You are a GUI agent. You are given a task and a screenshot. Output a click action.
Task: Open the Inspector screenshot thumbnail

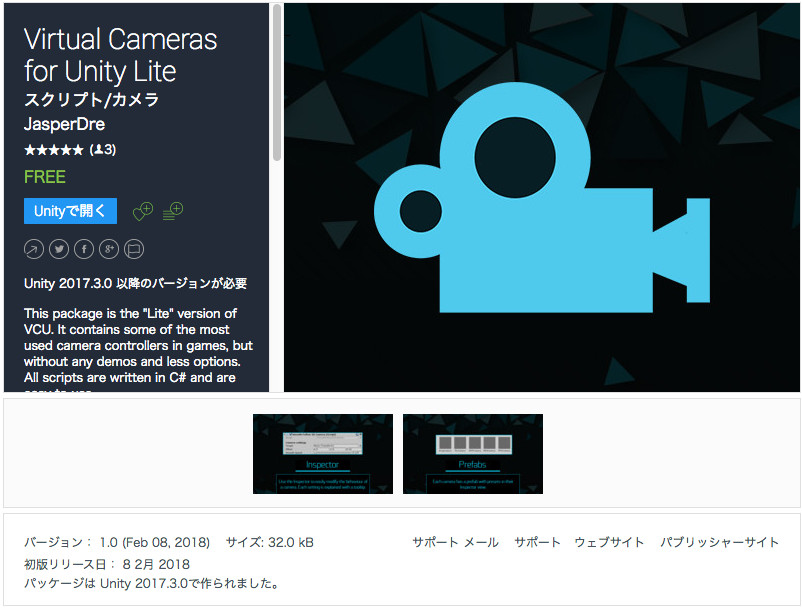pyautogui.click(x=323, y=454)
